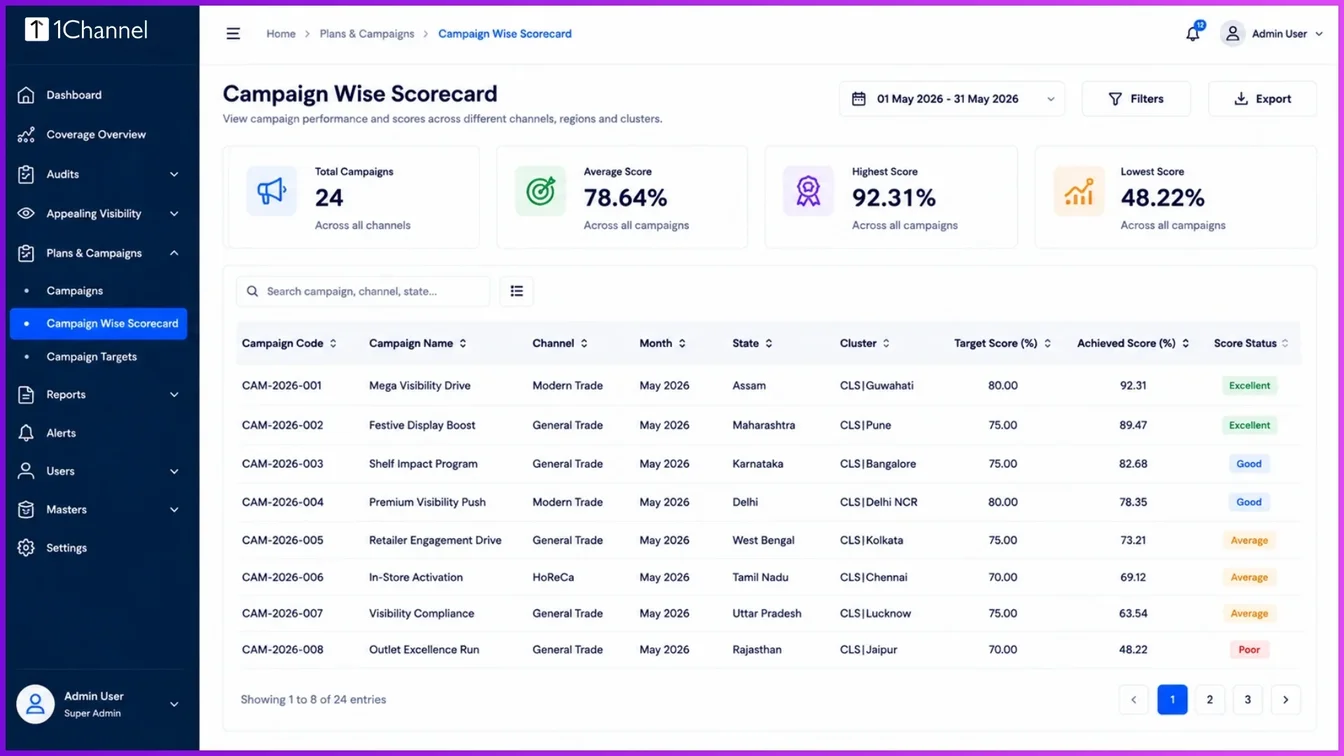
Task: Click the Settings gear icon
Action: pos(26,548)
